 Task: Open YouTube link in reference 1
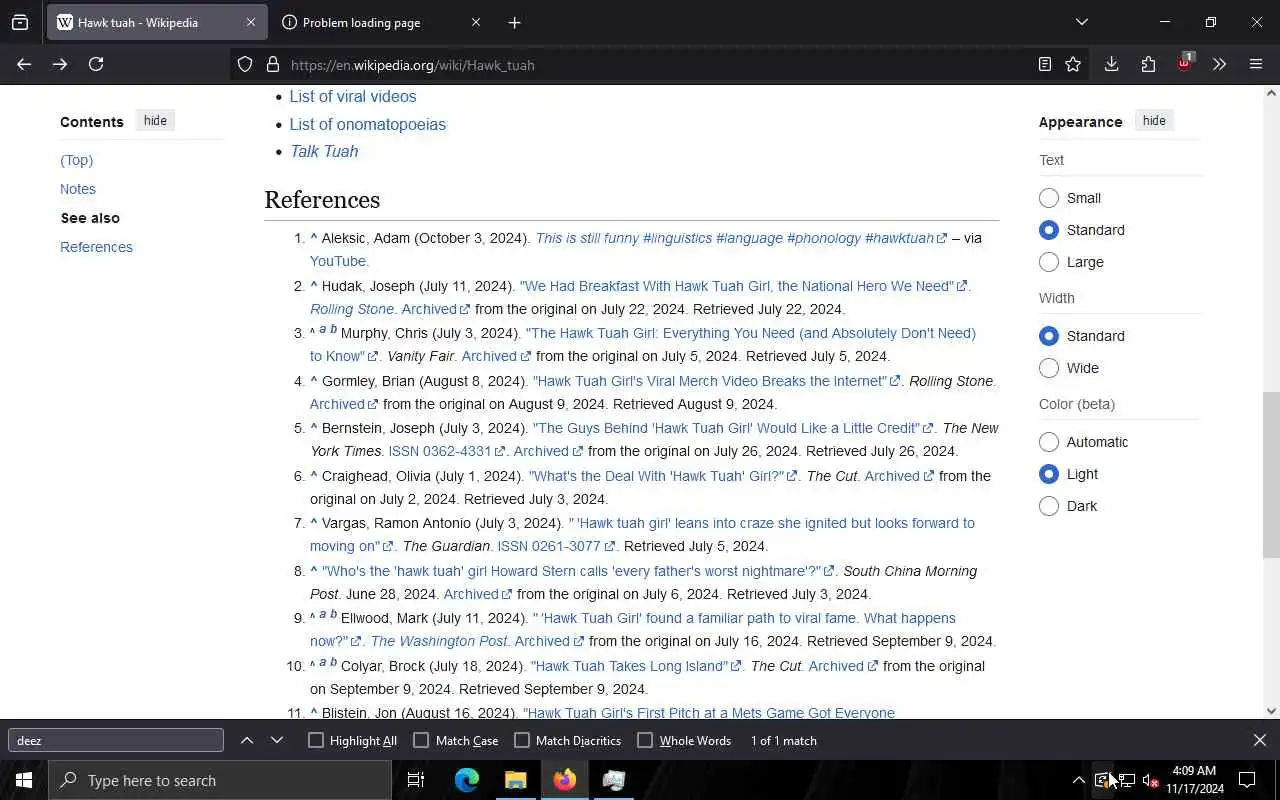click(339, 261)
